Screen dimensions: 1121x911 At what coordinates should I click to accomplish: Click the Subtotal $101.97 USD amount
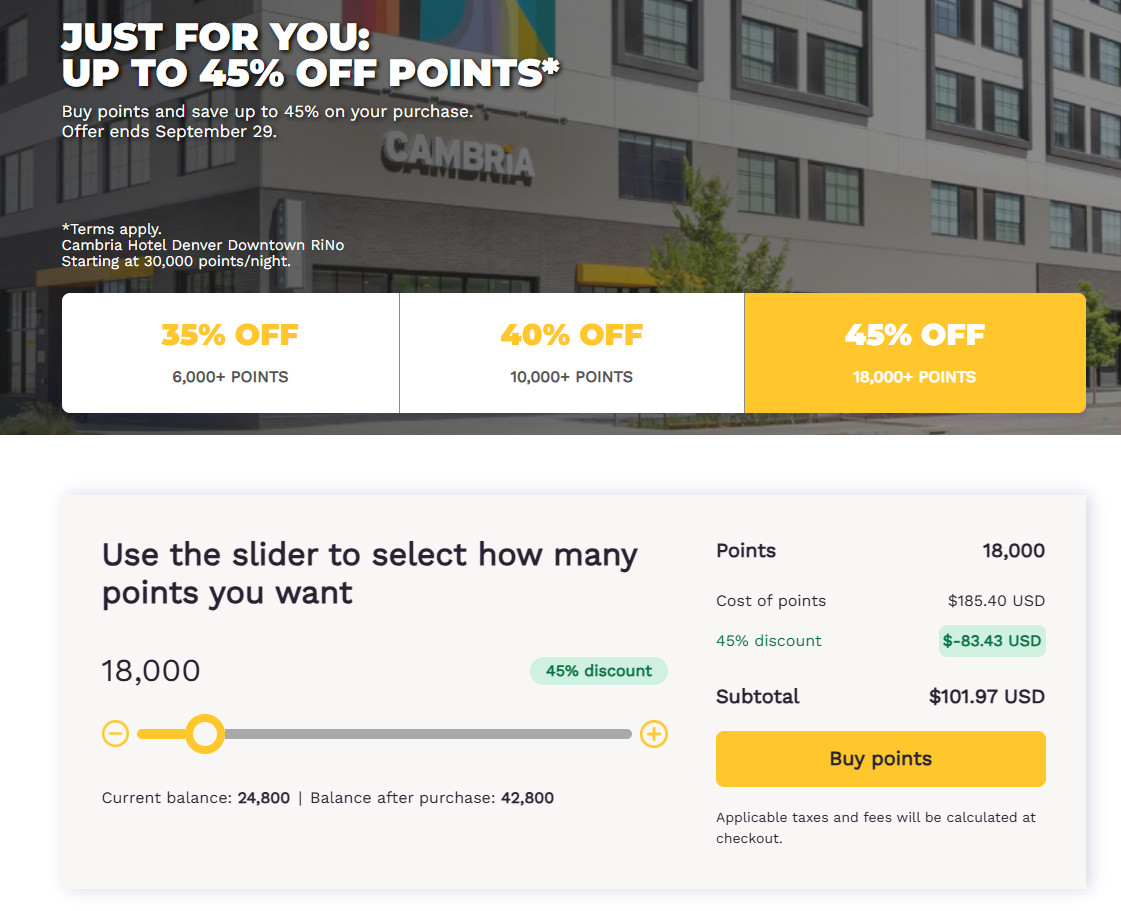coord(987,696)
